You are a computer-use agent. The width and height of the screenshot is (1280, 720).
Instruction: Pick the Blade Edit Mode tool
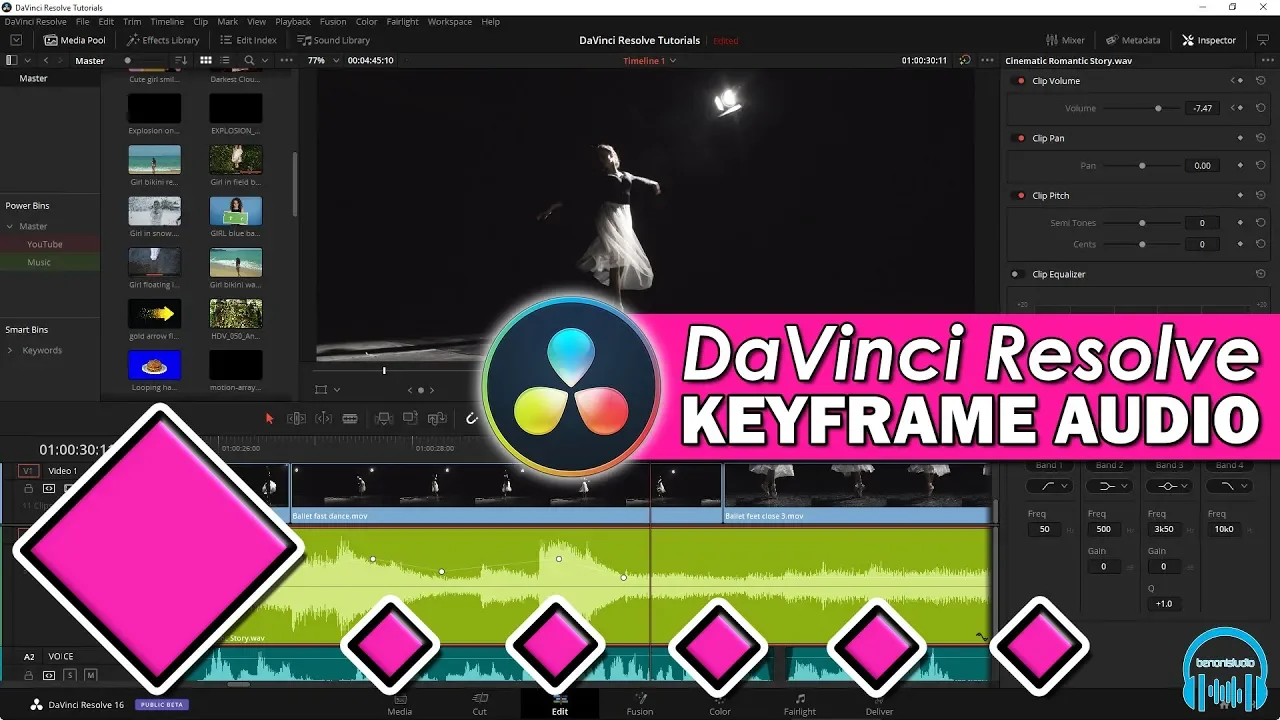350,419
